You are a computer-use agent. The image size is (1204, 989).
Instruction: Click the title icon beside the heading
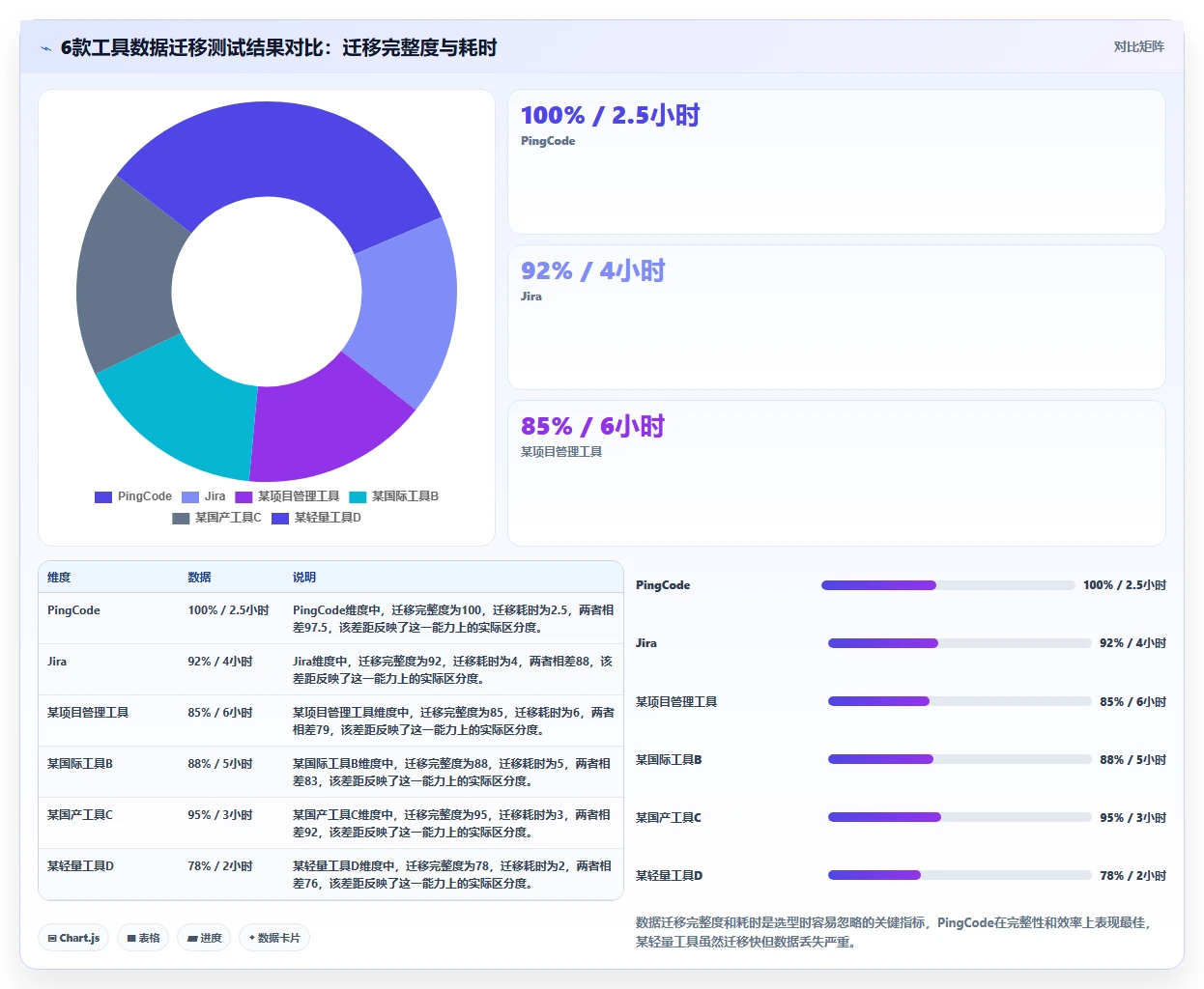45,48
